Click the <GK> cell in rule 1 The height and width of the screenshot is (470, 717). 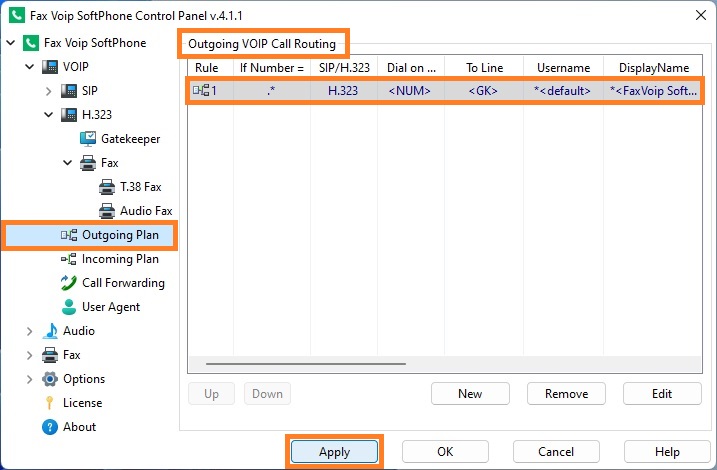483,91
